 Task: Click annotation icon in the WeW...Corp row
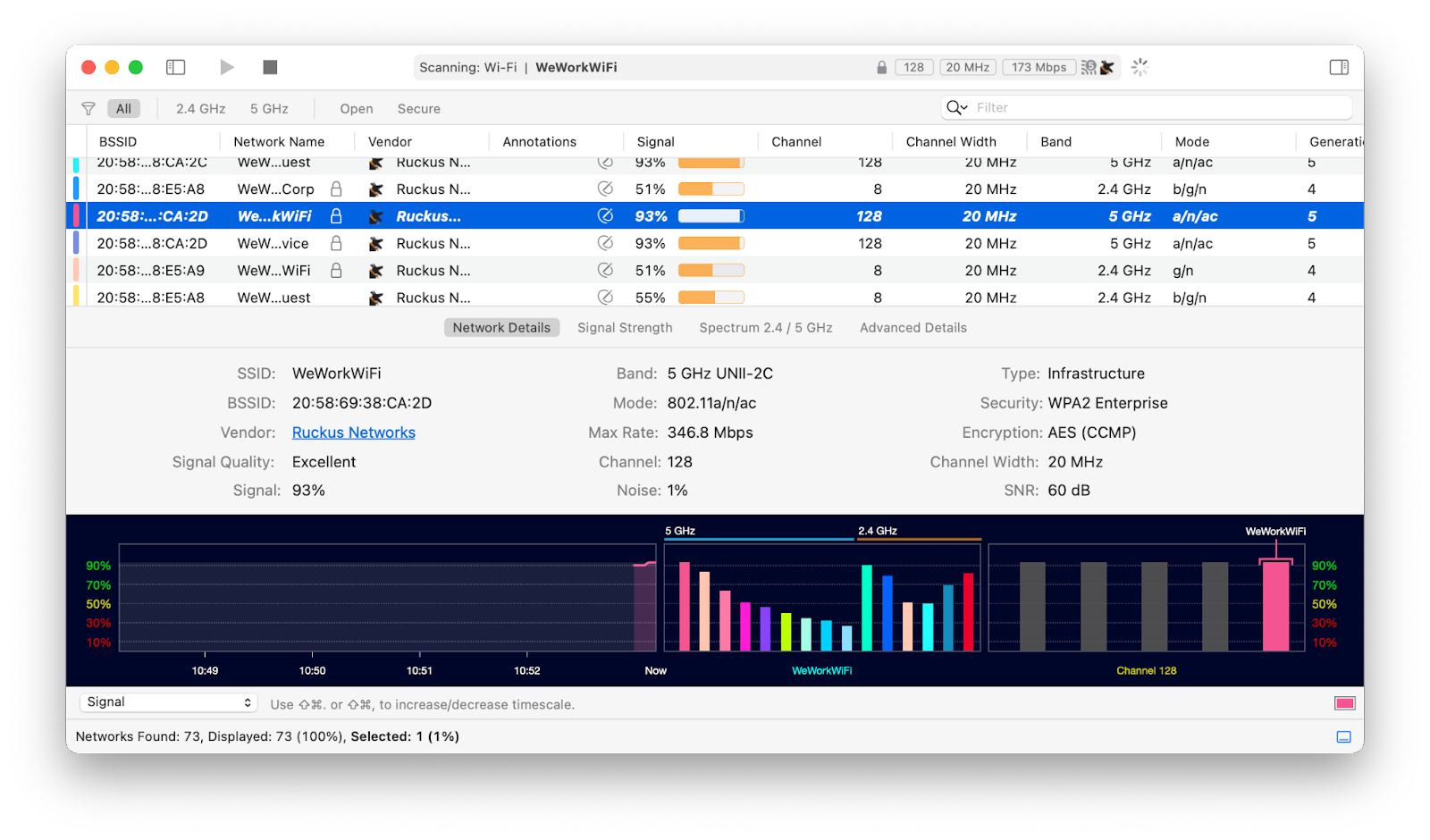605,189
